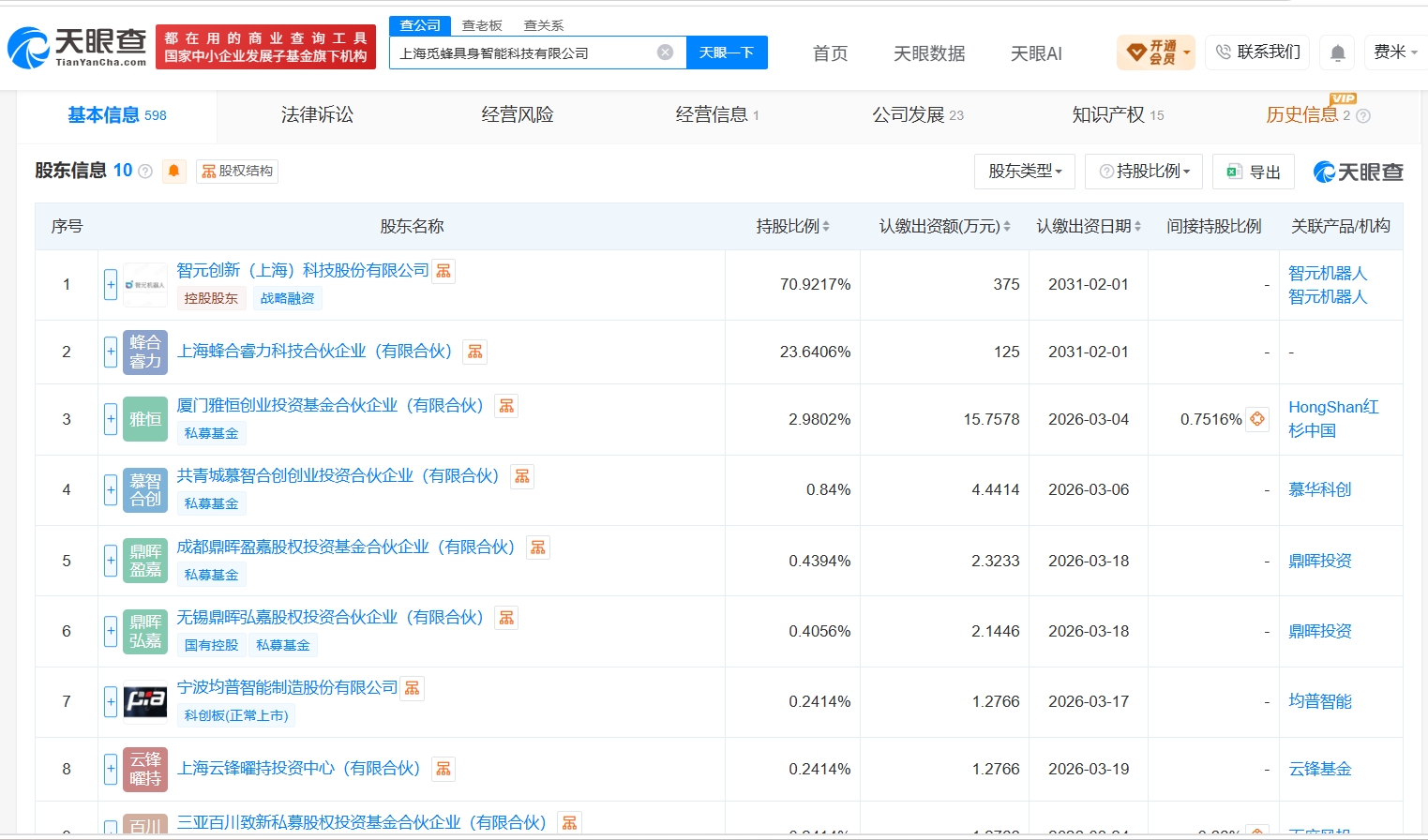Click the 导出 export button
Image resolution: width=1428 pixels, height=840 pixels.
[x=1254, y=172]
